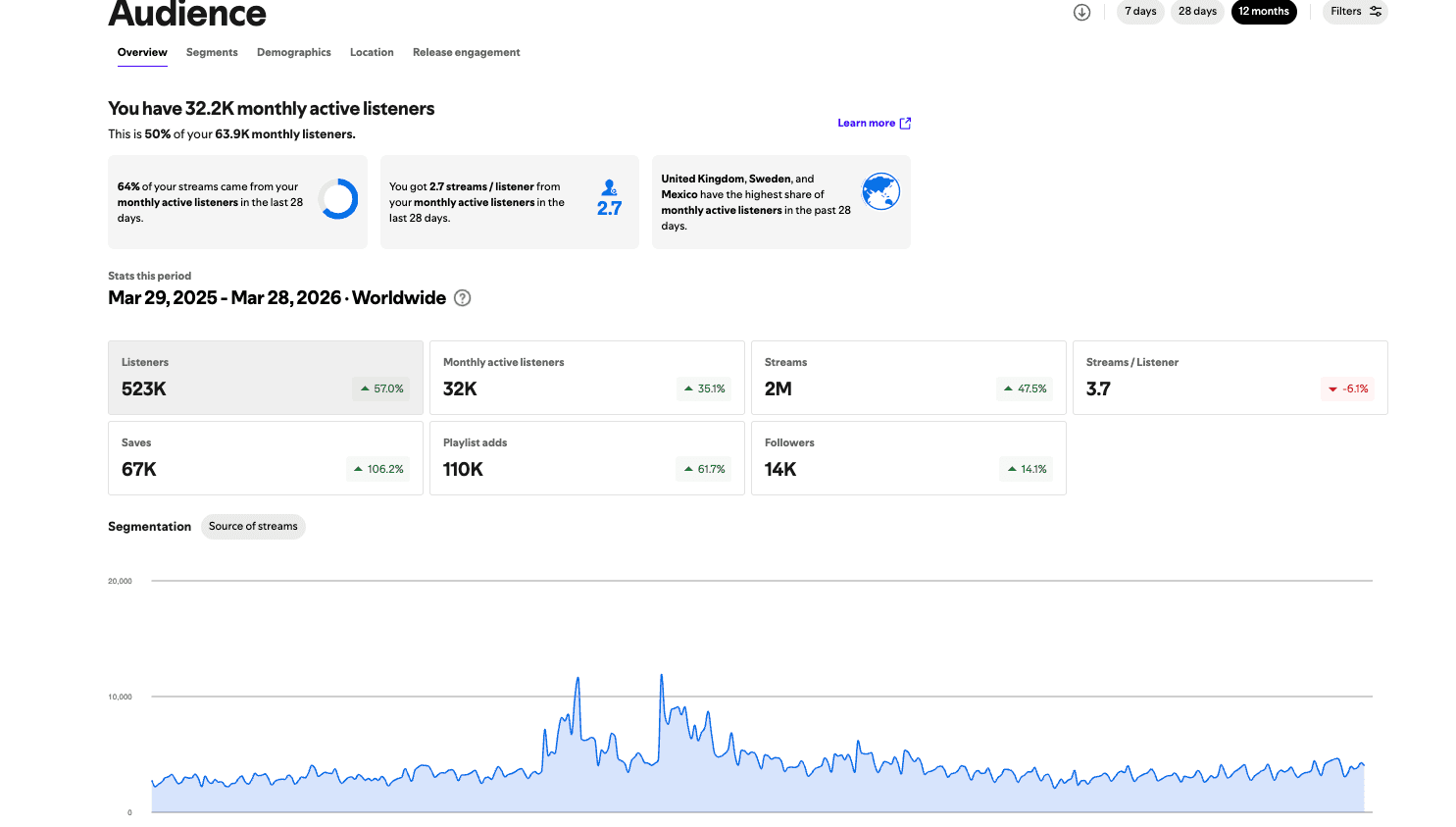Select the Saves 67K stat card
Image resolution: width=1456 pixels, height=827 pixels.
click(x=266, y=458)
